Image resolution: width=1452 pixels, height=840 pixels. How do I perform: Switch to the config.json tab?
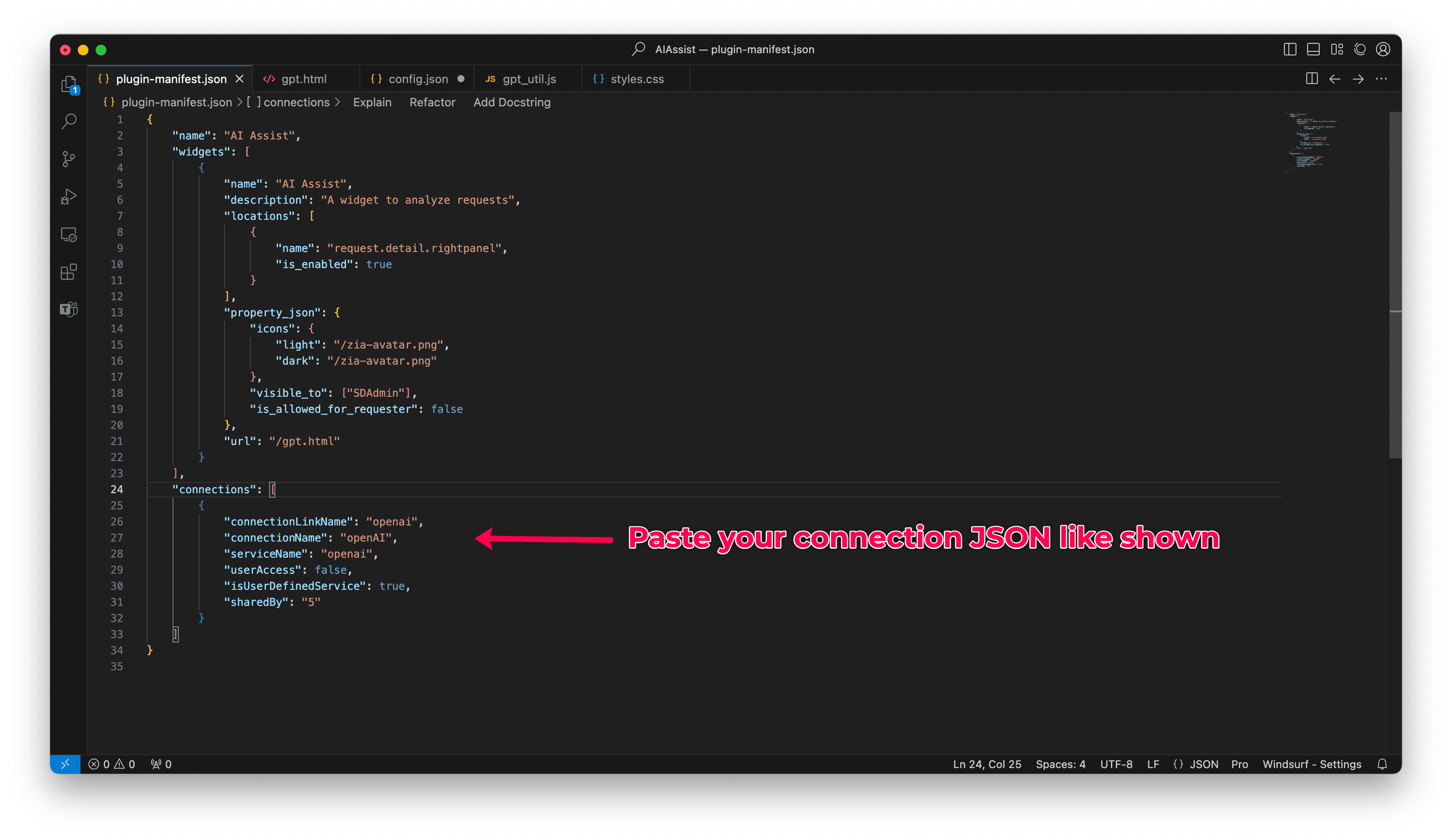tap(418, 79)
